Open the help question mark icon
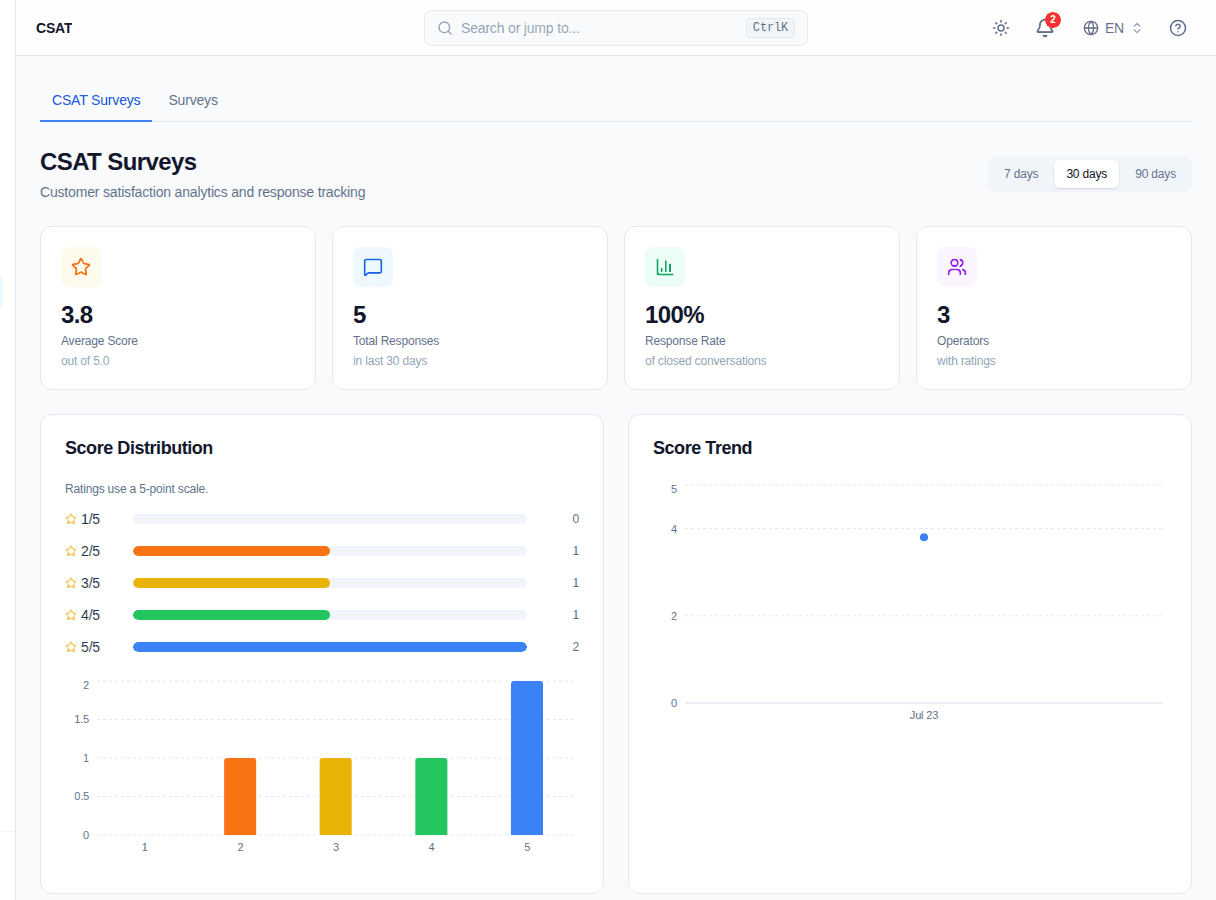 tap(1178, 28)
